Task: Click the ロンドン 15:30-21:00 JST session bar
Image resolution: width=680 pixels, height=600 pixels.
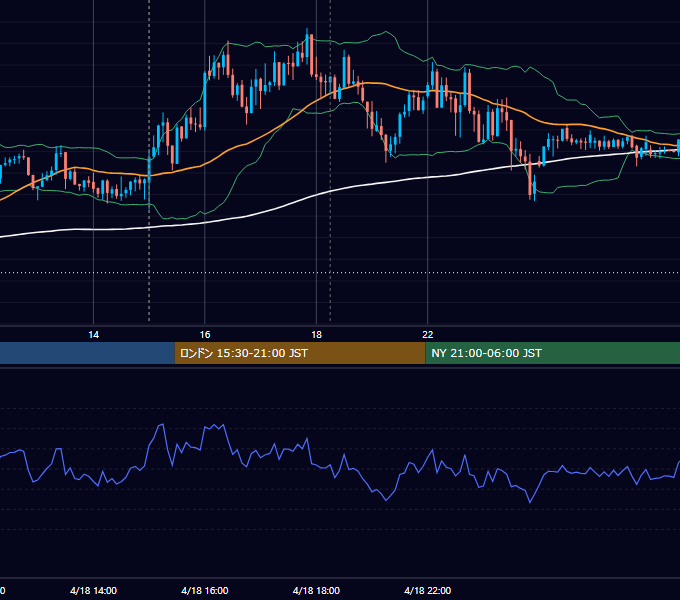Action: [300, 353]
